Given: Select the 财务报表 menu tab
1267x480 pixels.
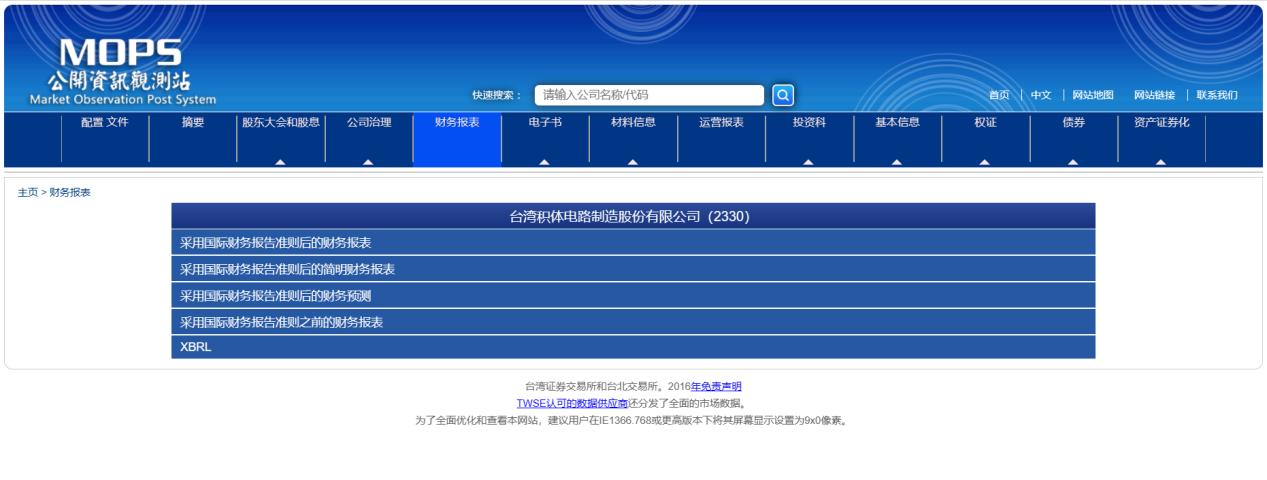Looking at the screenshot, I should (x=457, y=123).
